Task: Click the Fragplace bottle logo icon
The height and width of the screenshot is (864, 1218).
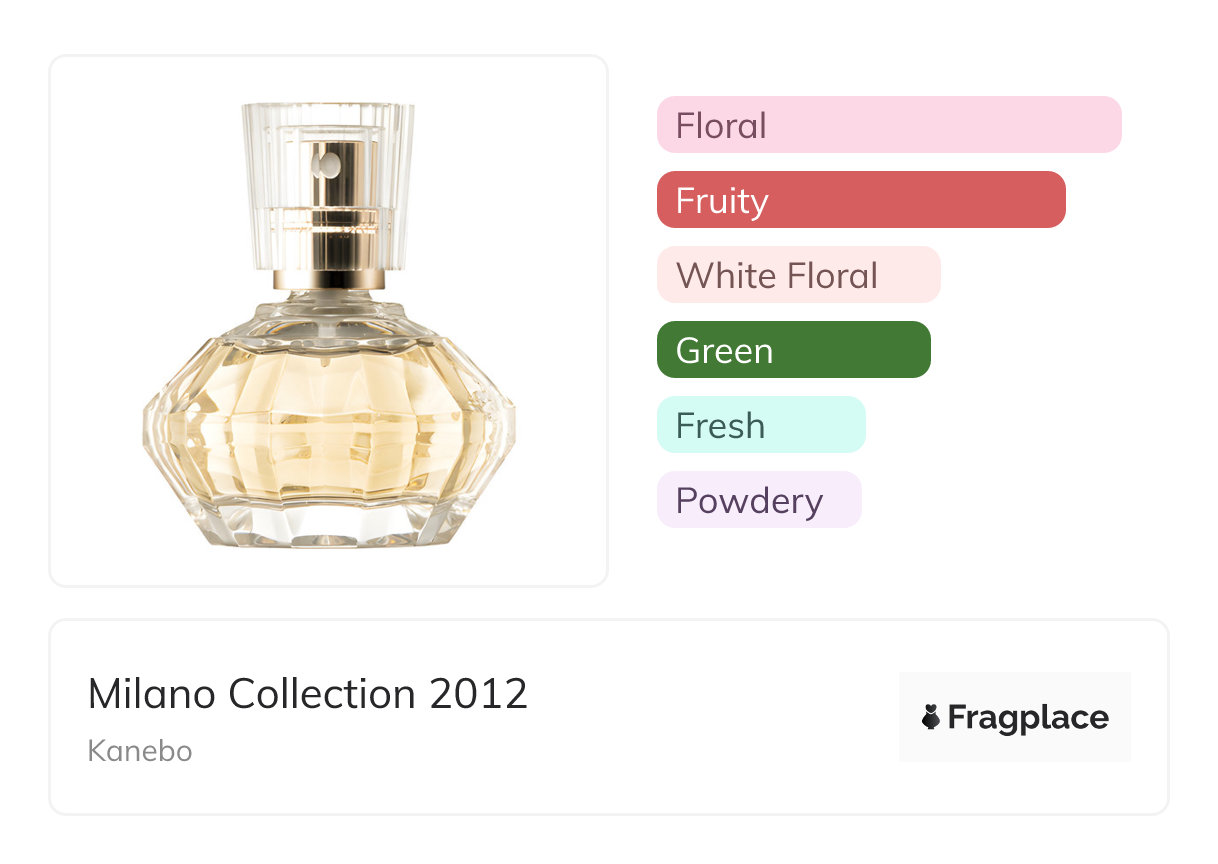Action: click(931, 717)
